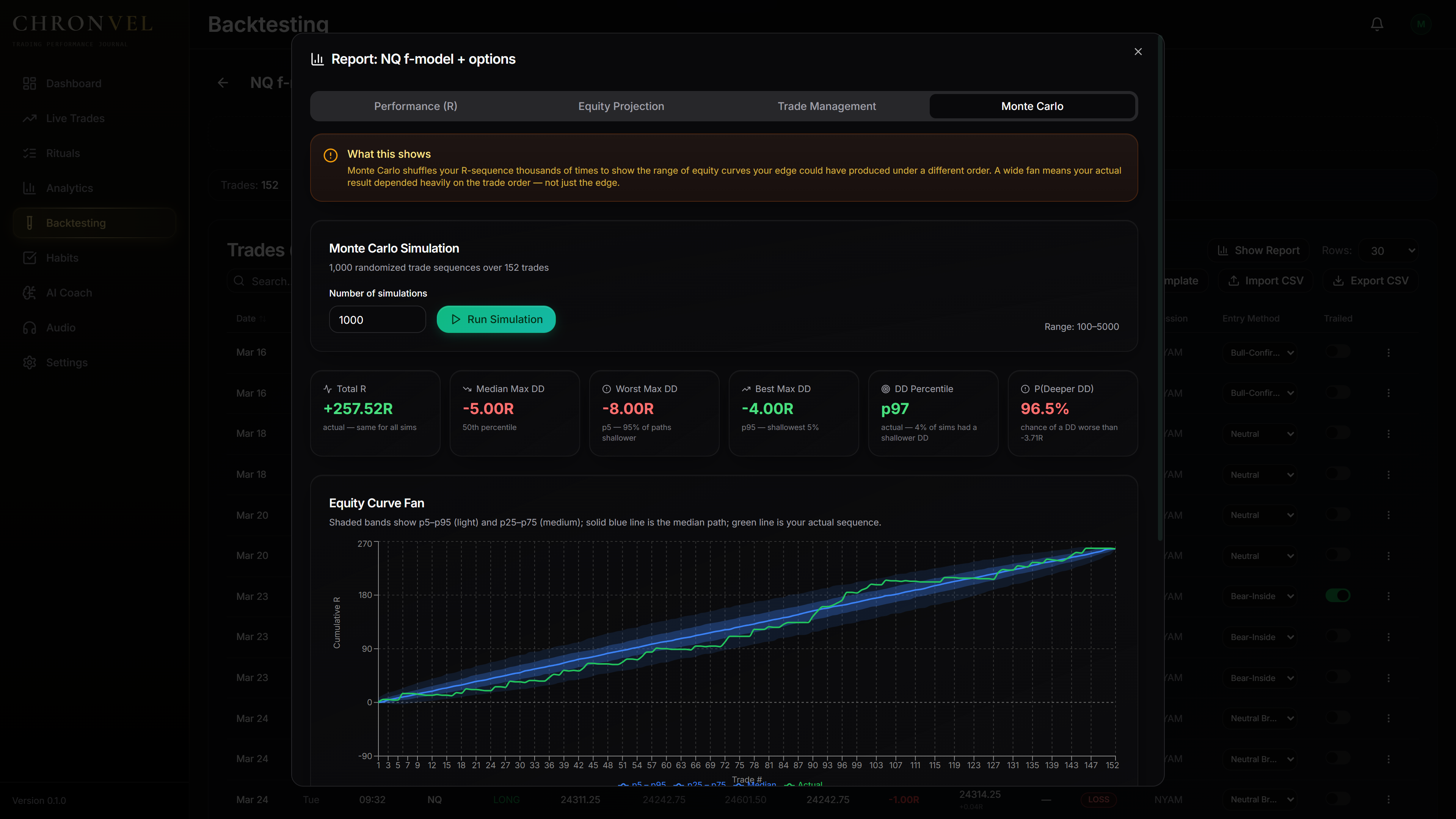Expand first Bear-Inside entry method dropdown
Screen dimensions: 1456x819
(1259, 596)
